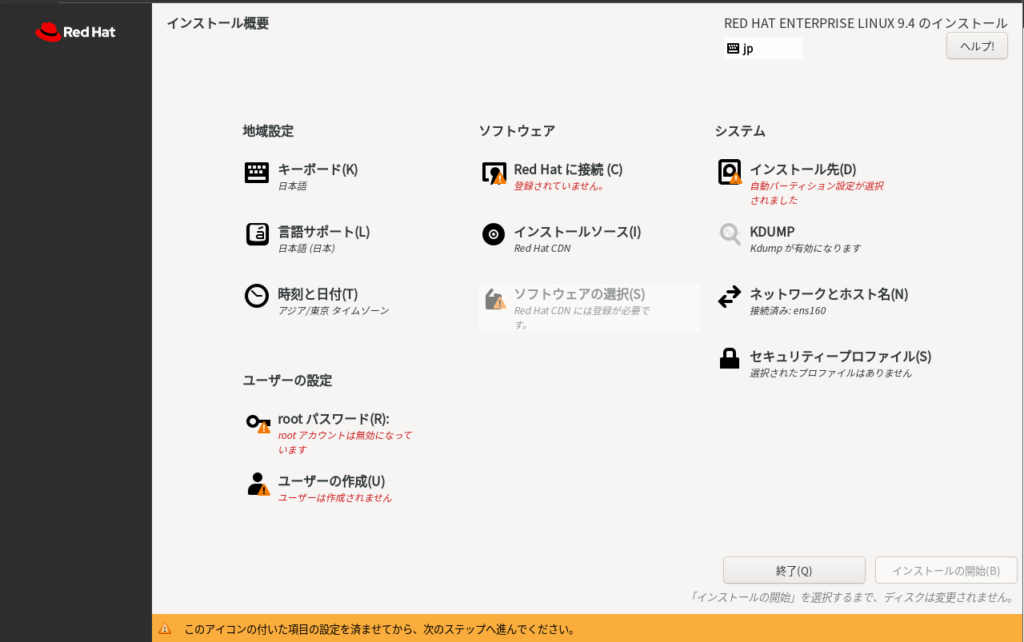Click the clock icon for 時刻と日付
The width and height of the screenshot is (1024, 642).
coord(257,296)
